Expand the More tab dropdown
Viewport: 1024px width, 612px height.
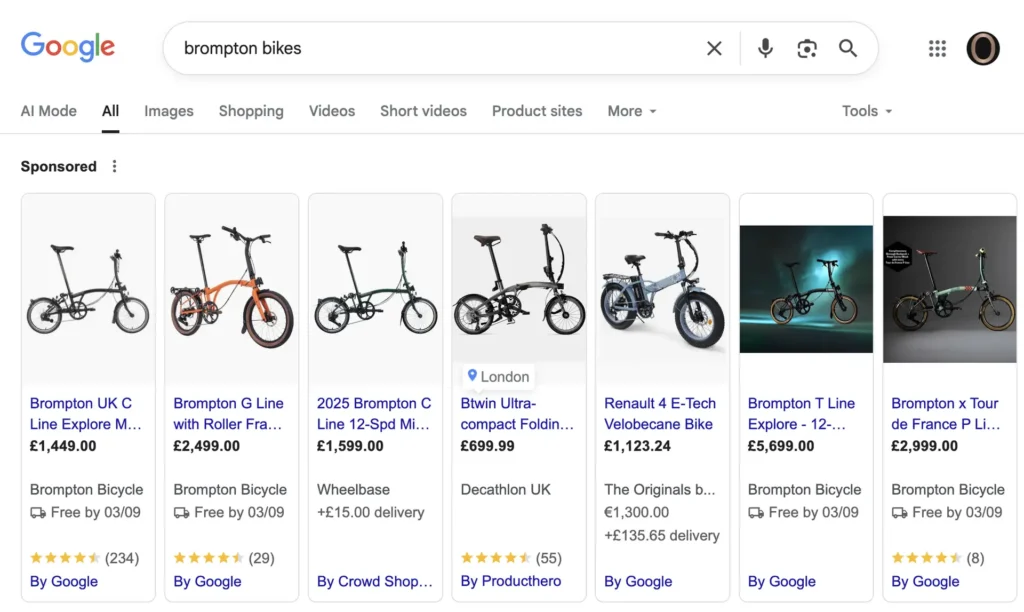pos(631,111)
